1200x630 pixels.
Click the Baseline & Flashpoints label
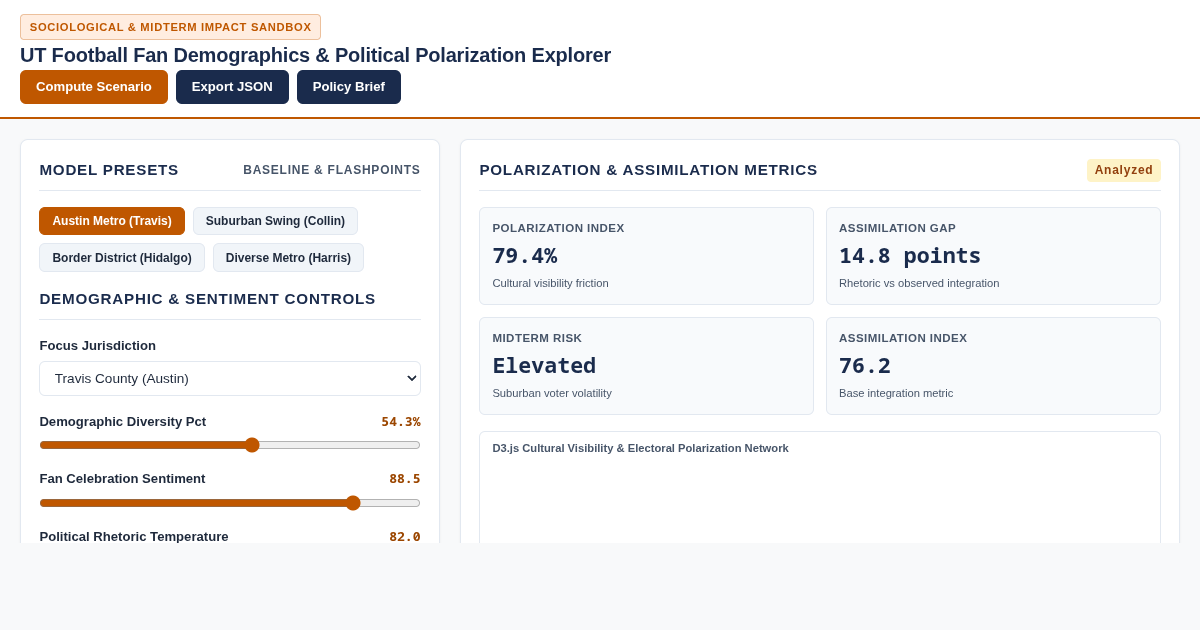click(332, 170)
